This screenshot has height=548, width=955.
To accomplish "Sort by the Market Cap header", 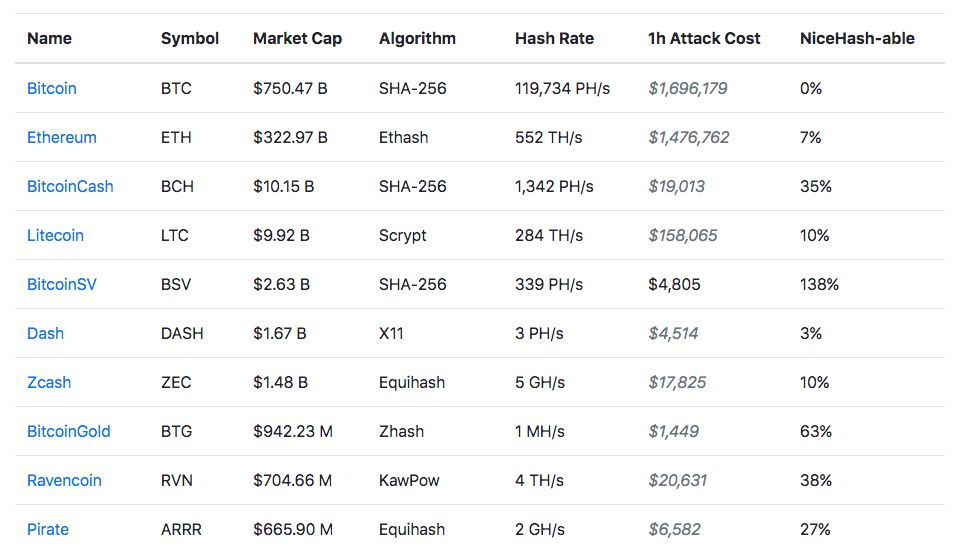I will [x=297, y=39].
